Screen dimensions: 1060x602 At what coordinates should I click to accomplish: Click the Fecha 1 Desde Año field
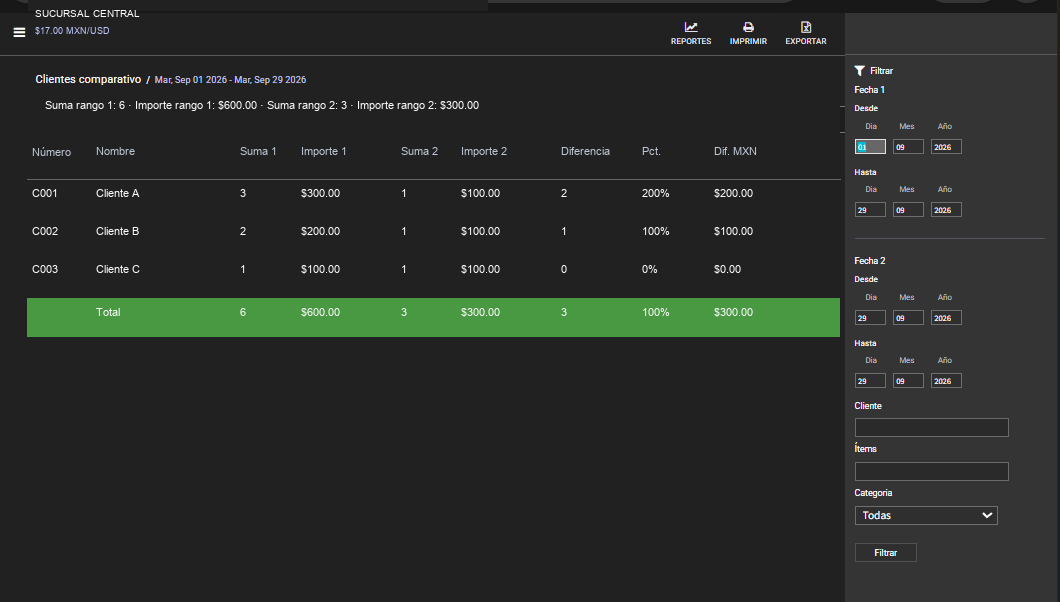pos(946,147)
